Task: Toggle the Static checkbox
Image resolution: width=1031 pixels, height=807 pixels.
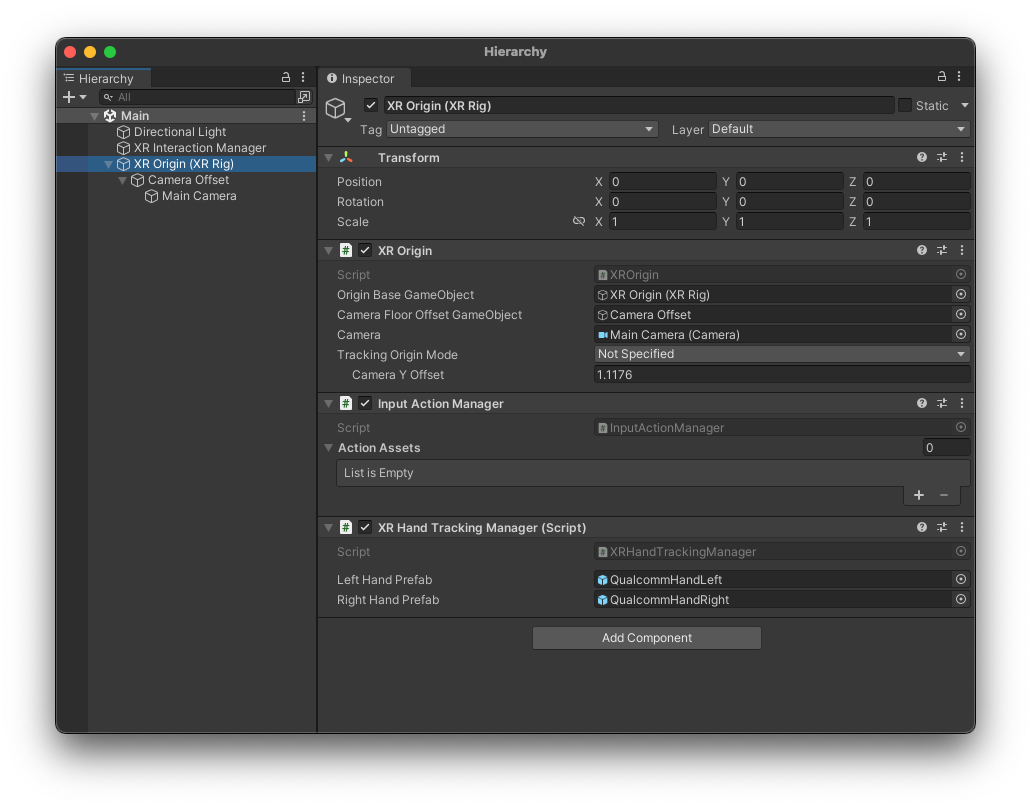Action: [905, 105]
